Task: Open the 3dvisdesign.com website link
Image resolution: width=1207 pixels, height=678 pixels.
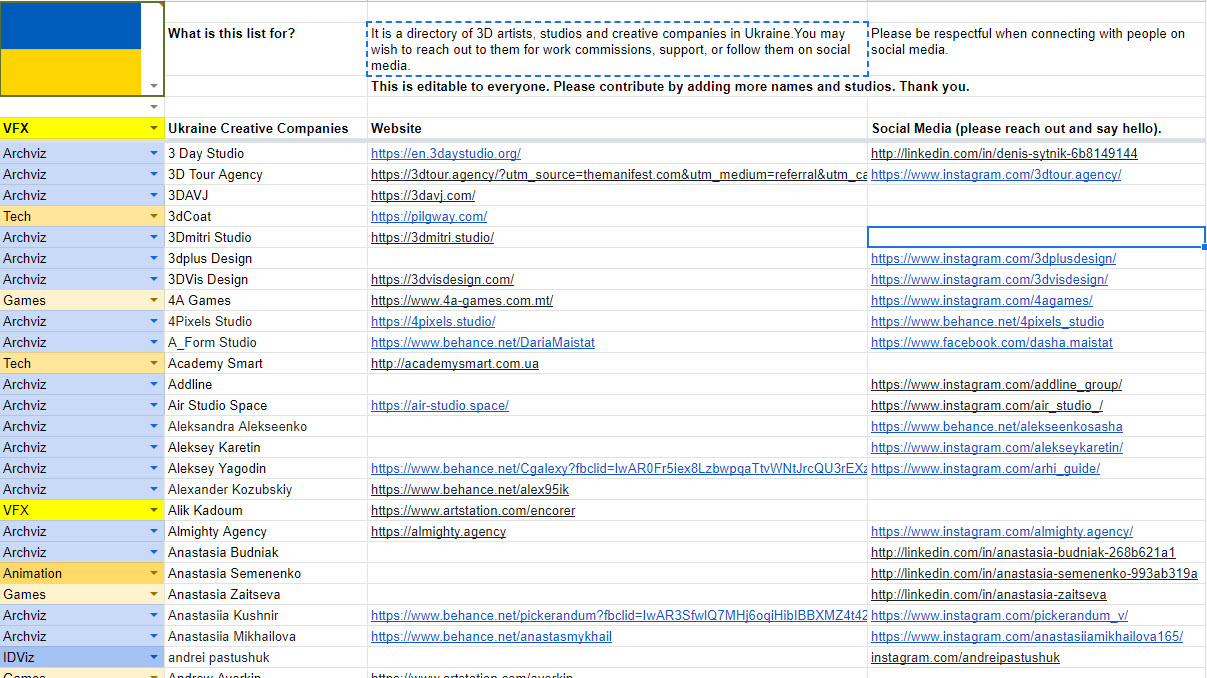Action: point(442,280)
